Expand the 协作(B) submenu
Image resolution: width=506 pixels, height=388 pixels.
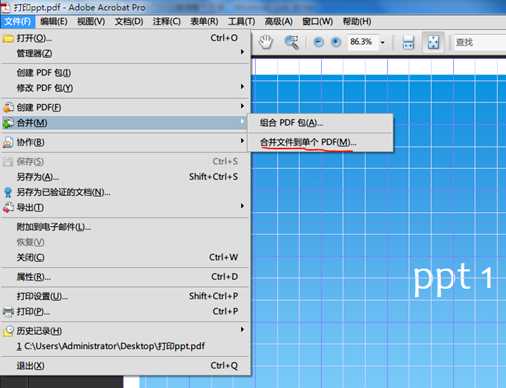(125, 142)
